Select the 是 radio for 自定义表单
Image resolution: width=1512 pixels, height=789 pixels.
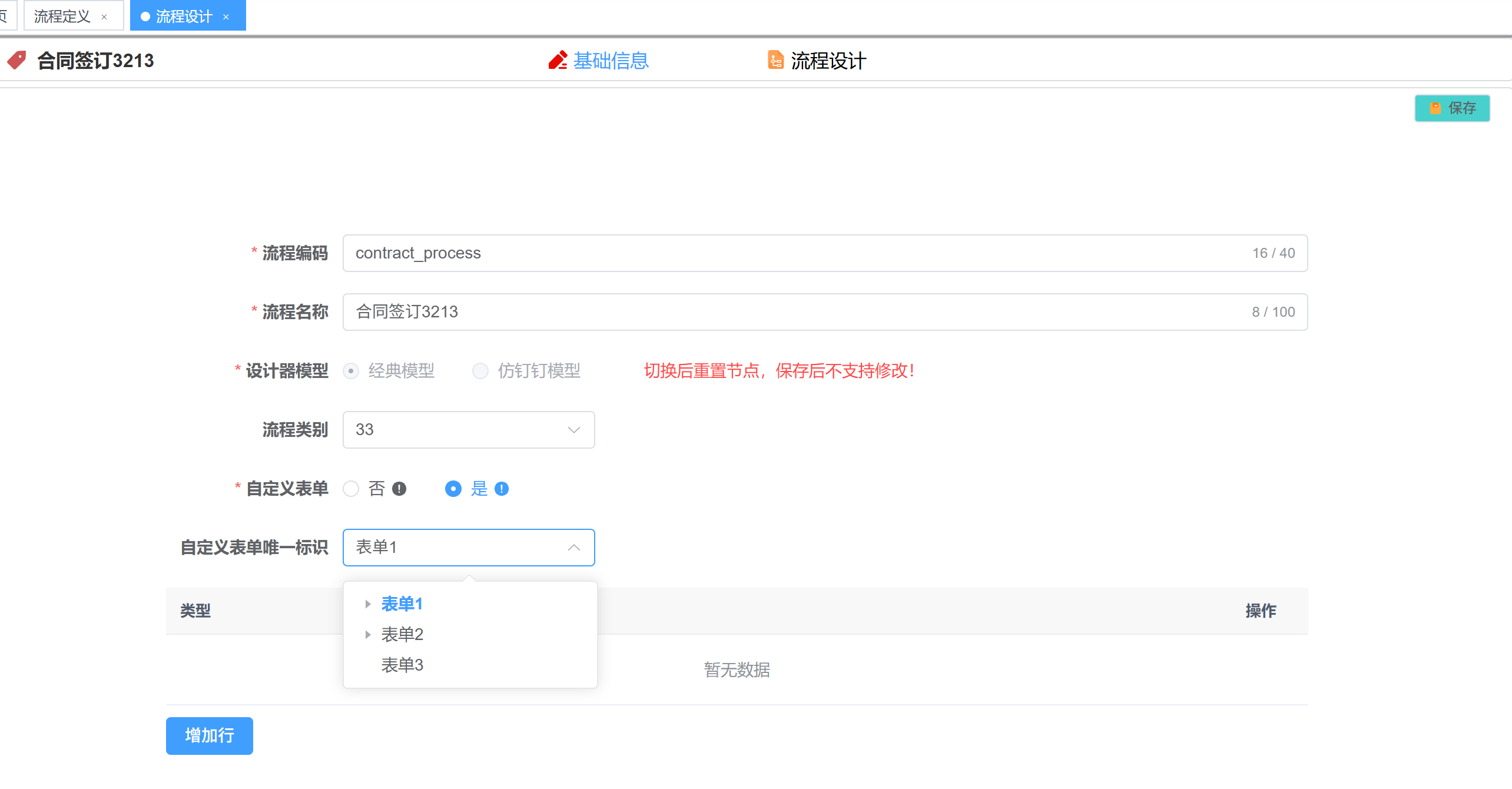click(453, 489)
